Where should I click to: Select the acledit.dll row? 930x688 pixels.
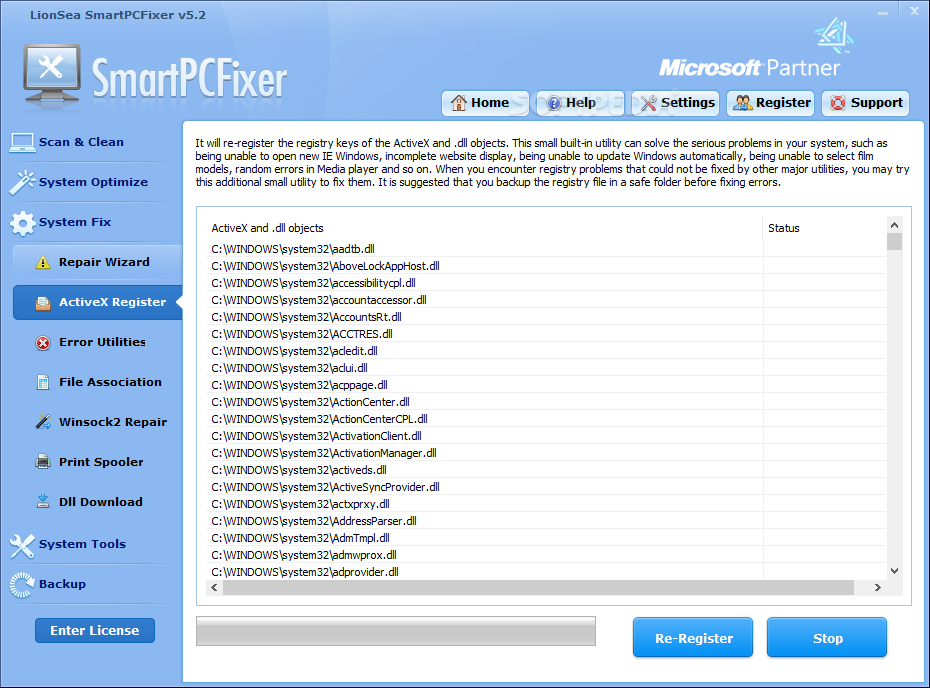546,351
